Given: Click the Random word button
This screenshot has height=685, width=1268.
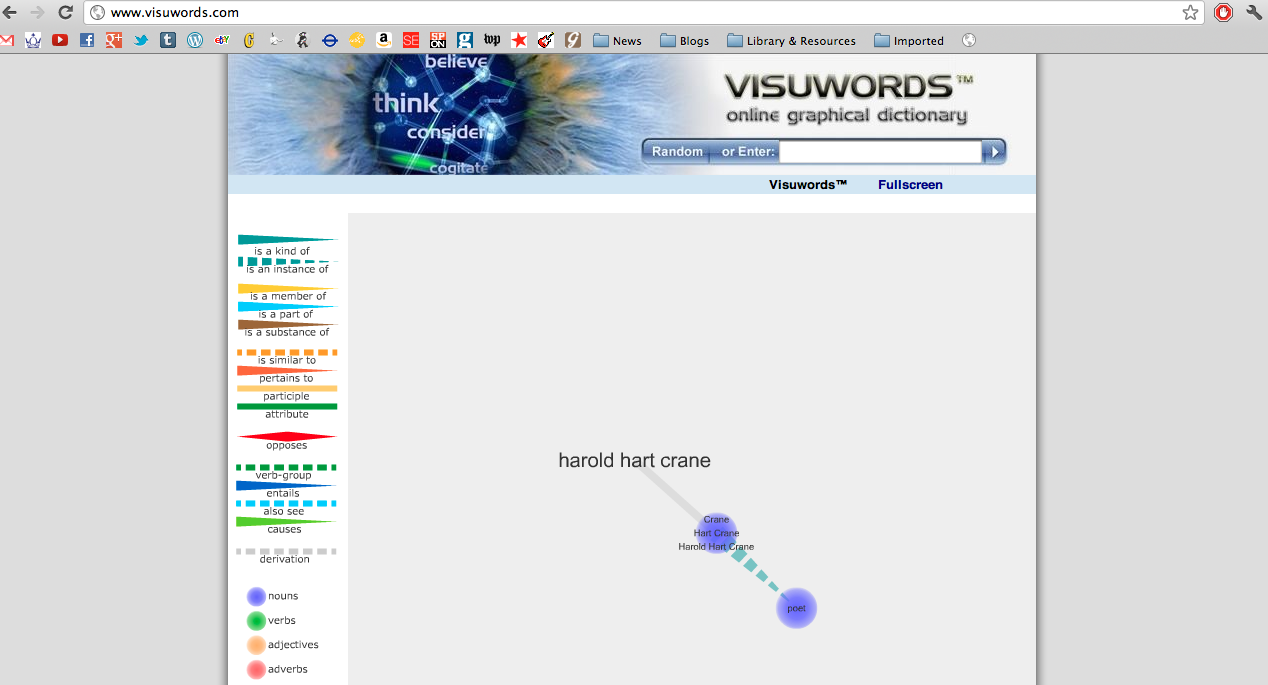Looking at the screenshot, I should pyautogui.click(x=678, y=151).
